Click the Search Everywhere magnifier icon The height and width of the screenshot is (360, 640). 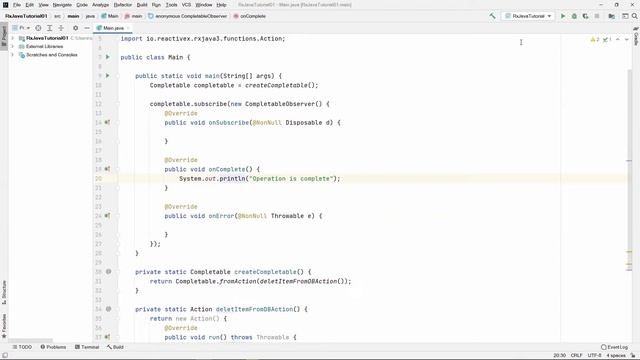click(x=635, y=16)
